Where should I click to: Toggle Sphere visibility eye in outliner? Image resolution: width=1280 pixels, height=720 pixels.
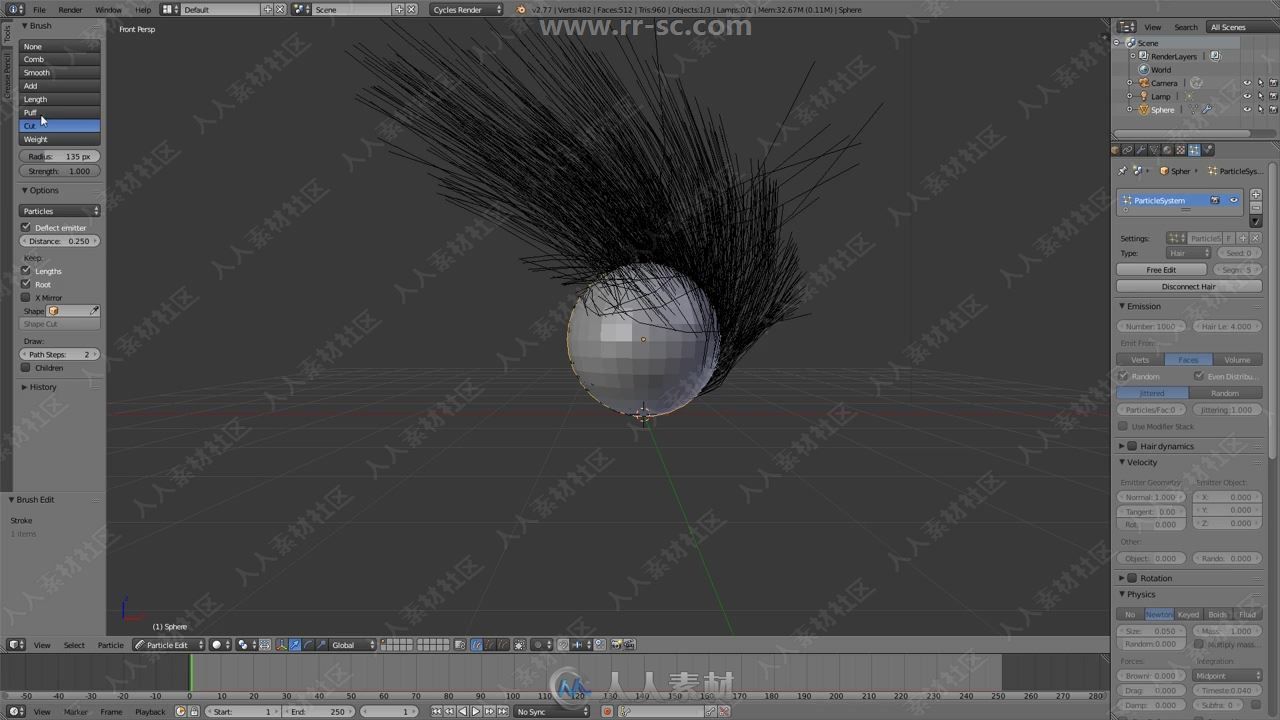[1247, 109]
